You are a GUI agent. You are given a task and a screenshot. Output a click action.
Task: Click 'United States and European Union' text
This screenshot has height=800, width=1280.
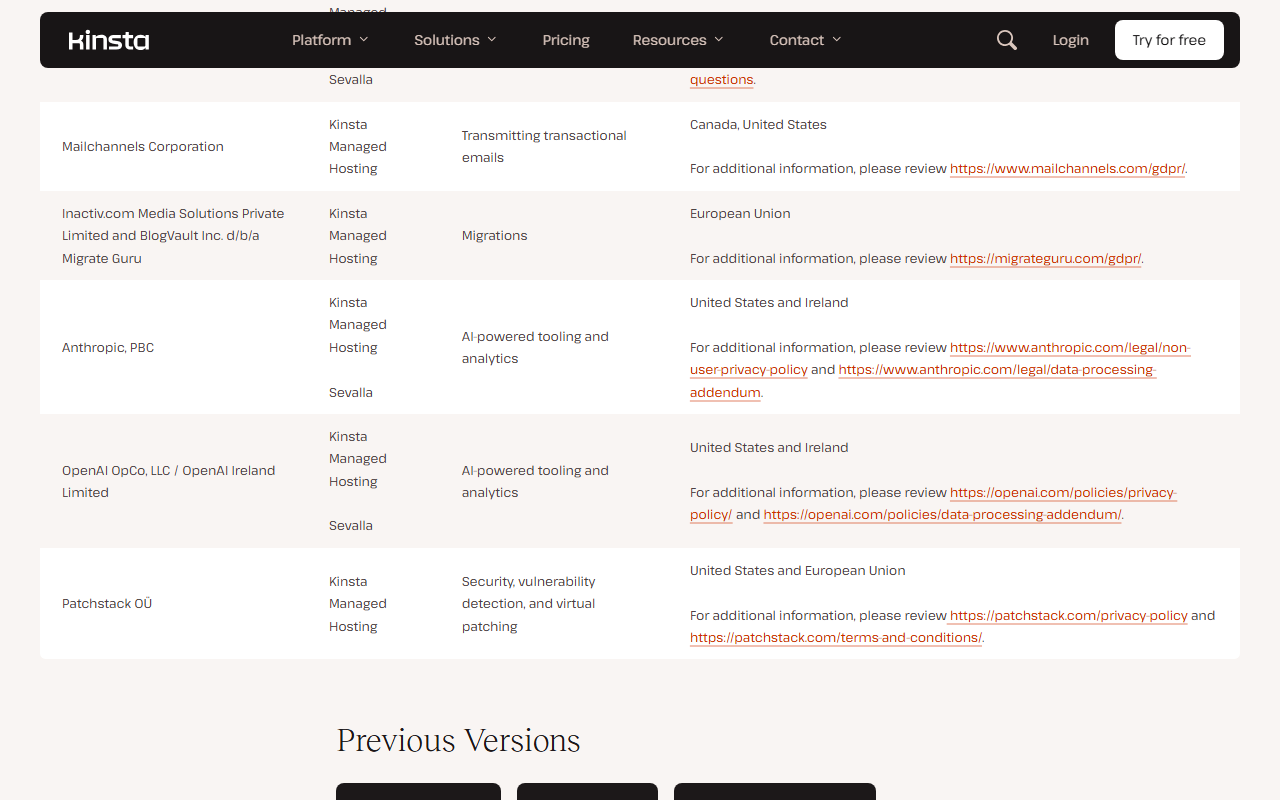click(798, 571)
